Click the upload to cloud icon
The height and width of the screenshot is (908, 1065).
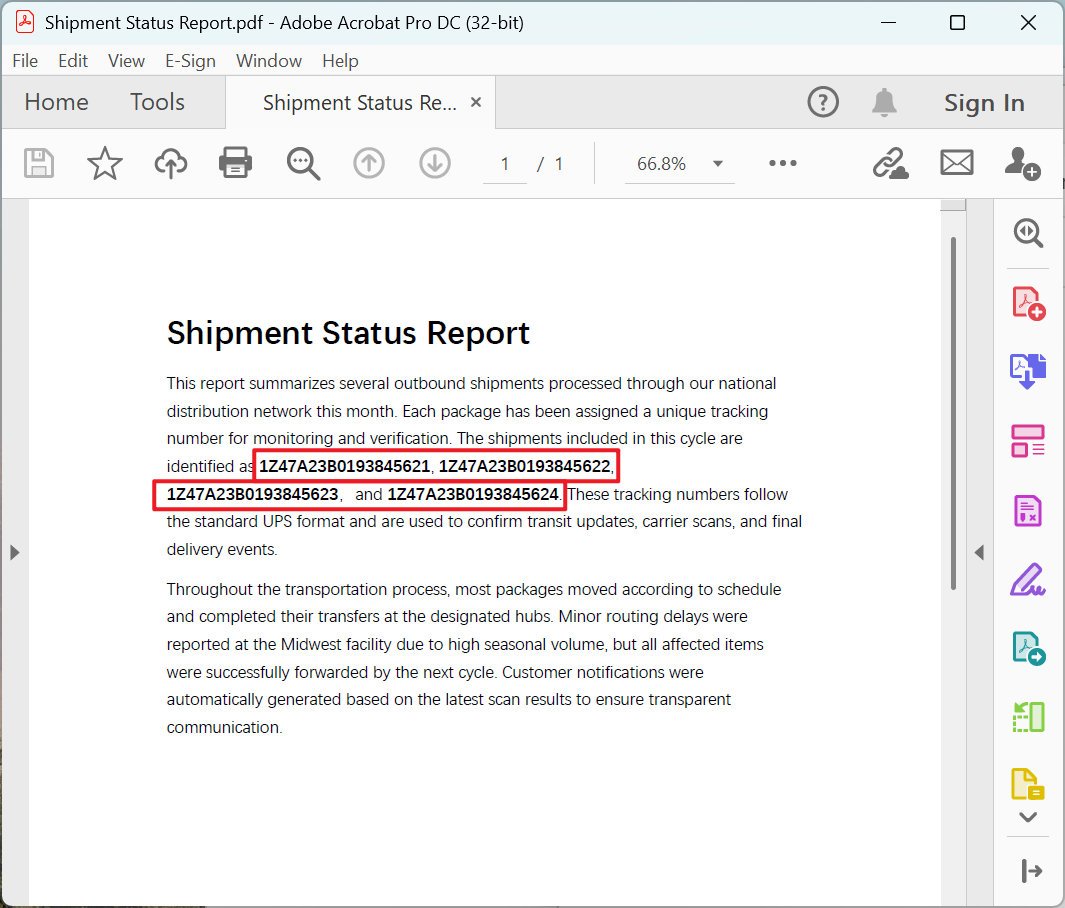pos(171,163)
